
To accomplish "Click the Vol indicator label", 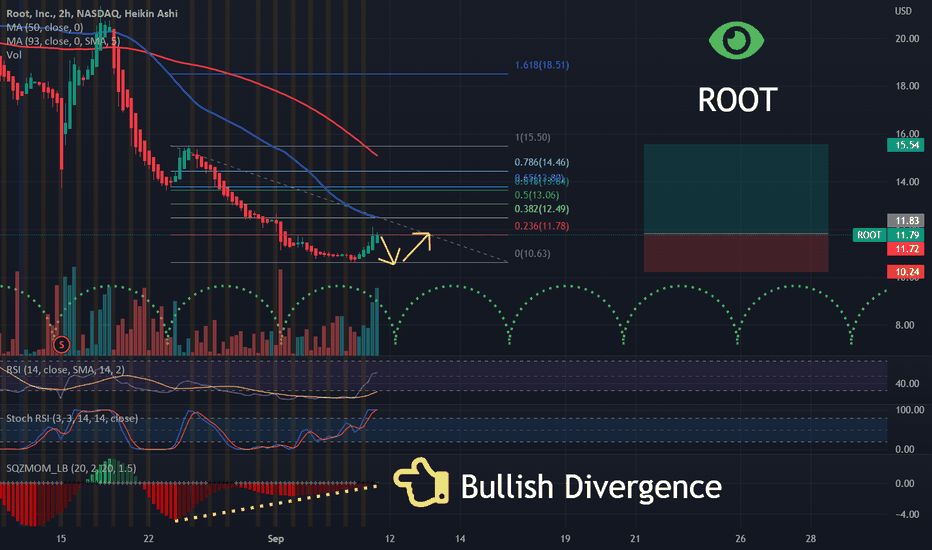I will (14, 55).
